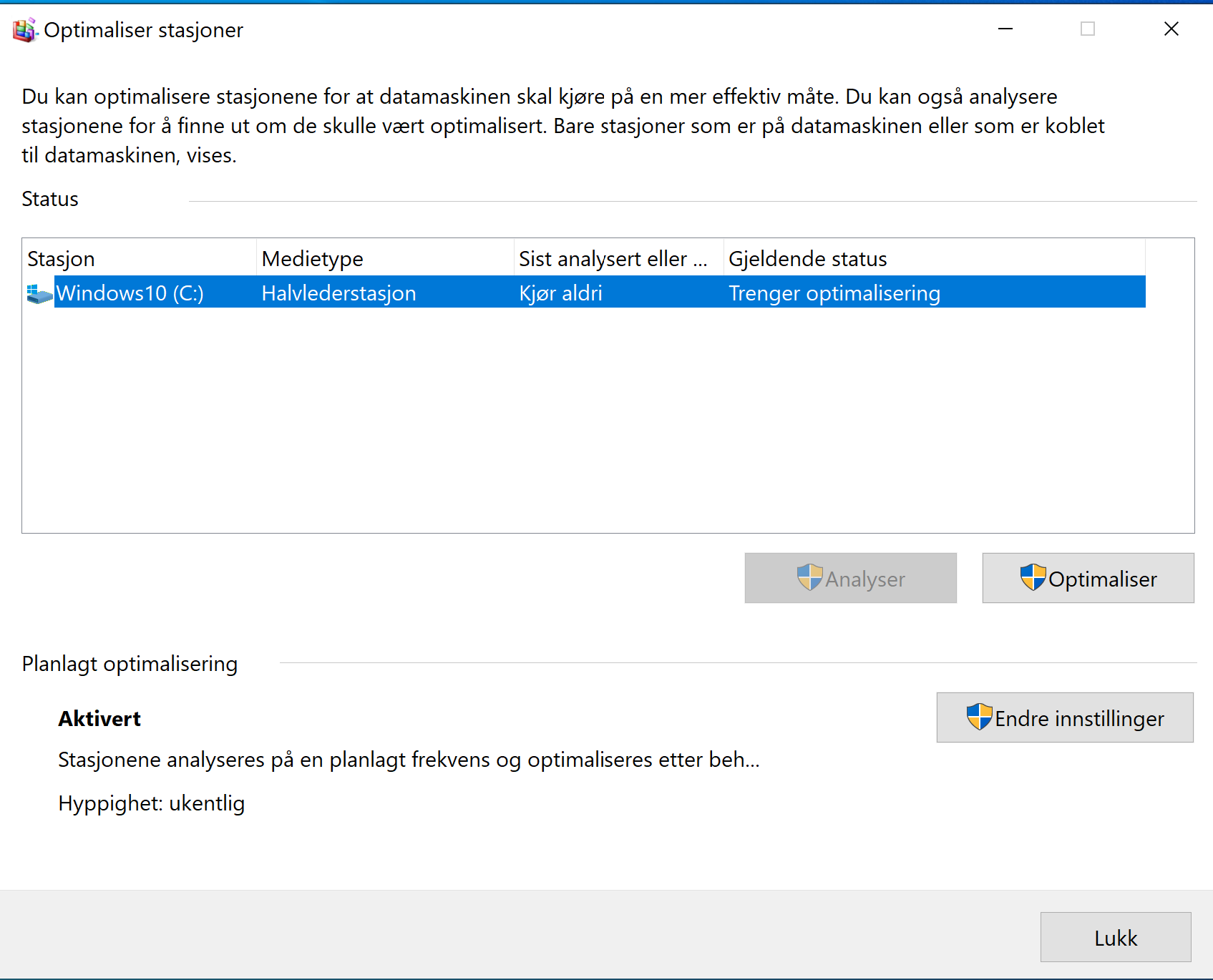Click the Lukk button

(1115, 937)
